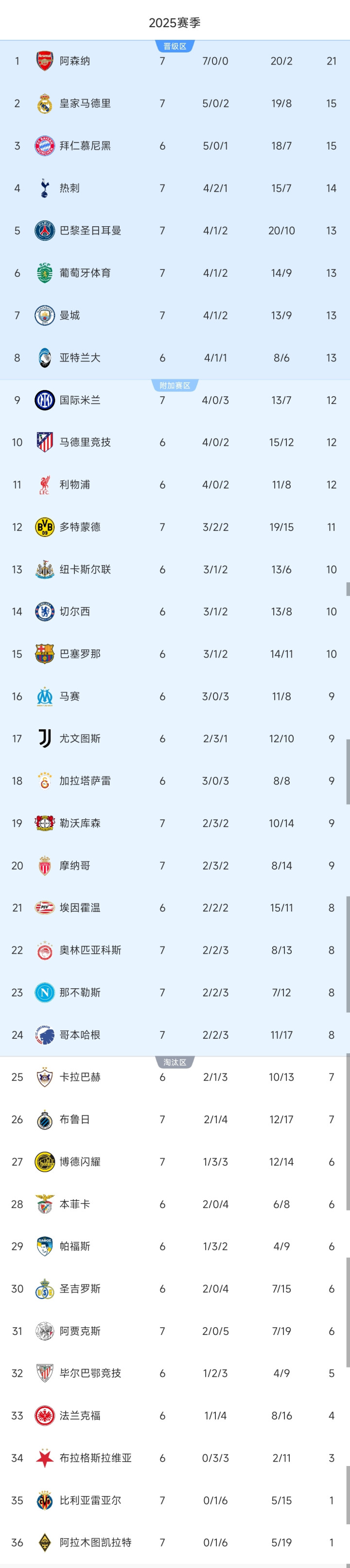Click the Inter Milan crest
350x1568 pixels.
(45, 400)
